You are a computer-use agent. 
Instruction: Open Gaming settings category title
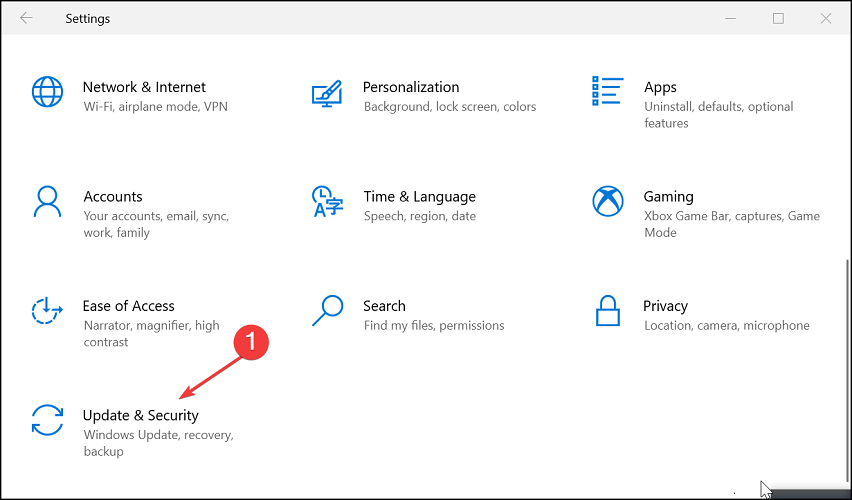point(668,197)
